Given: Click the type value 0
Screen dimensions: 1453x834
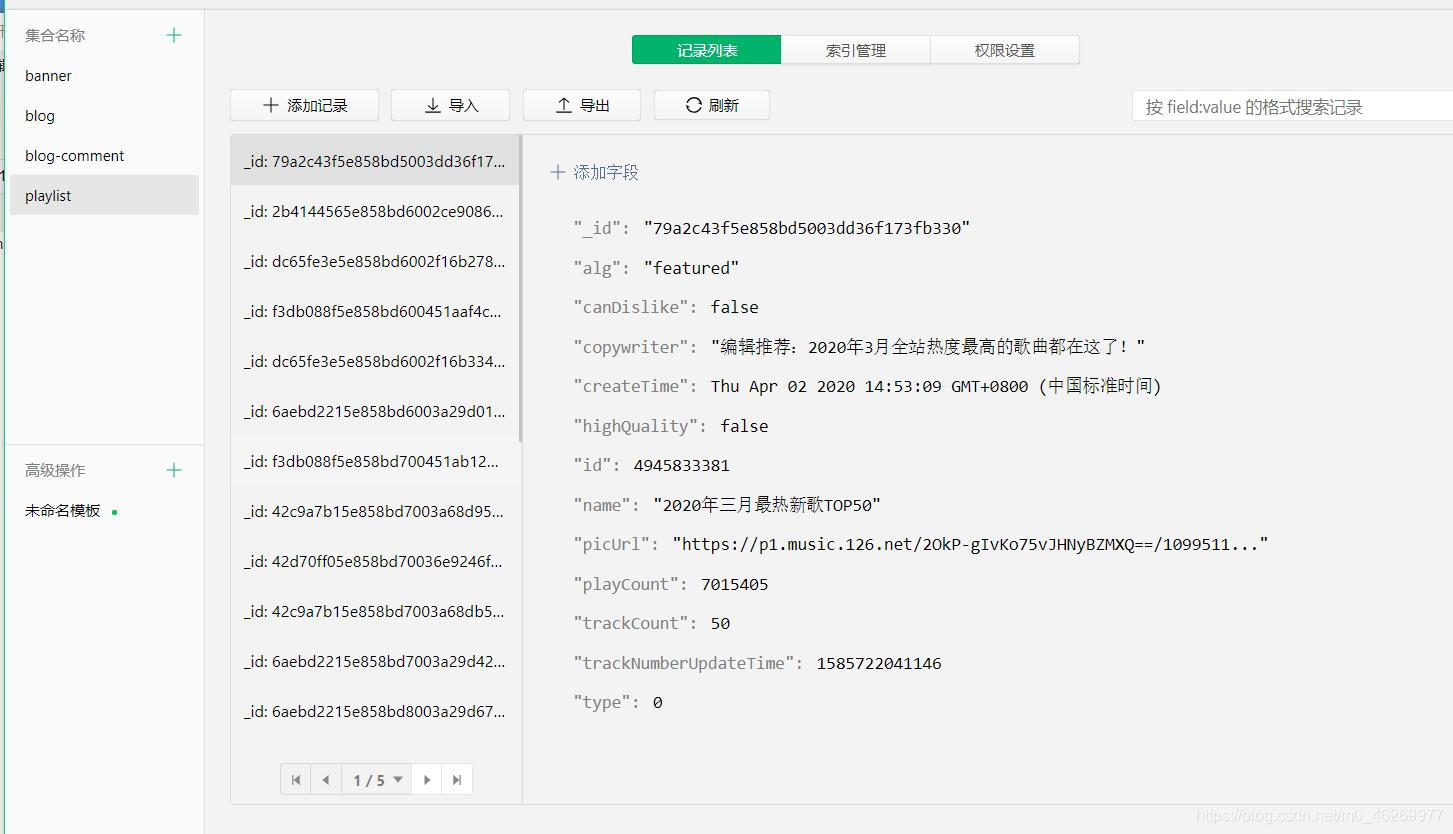Looking at the screenshot, I should [657, 702].
